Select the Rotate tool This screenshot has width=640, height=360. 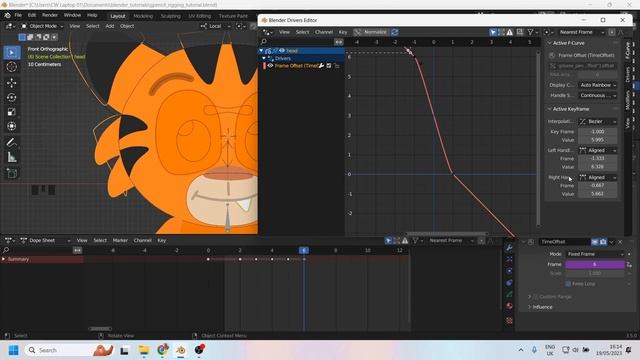tap(11, 97)
